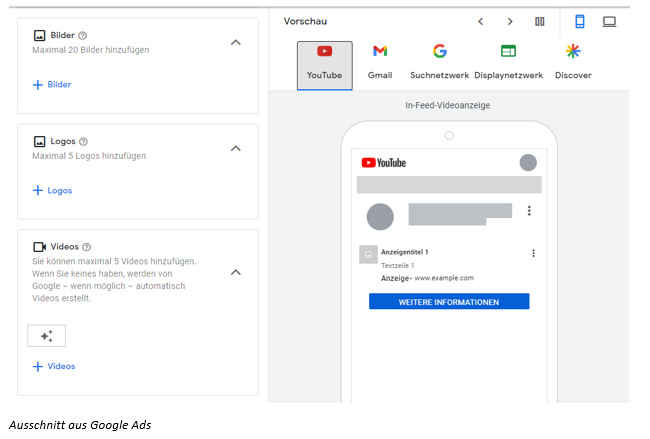Screen dimensions: 650x439
Task: Click the Logos picture icon
Action: click(x=39, y=142)
